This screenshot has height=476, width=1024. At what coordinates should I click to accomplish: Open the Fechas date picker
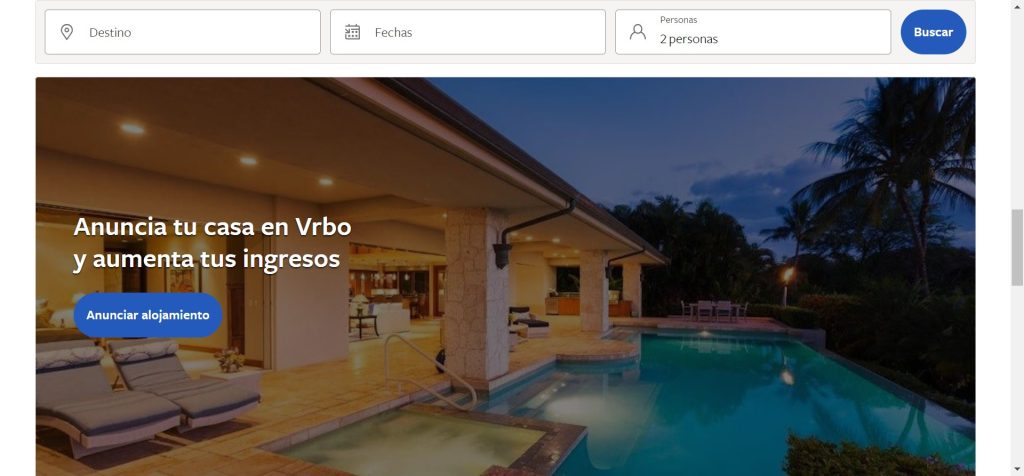468,32
